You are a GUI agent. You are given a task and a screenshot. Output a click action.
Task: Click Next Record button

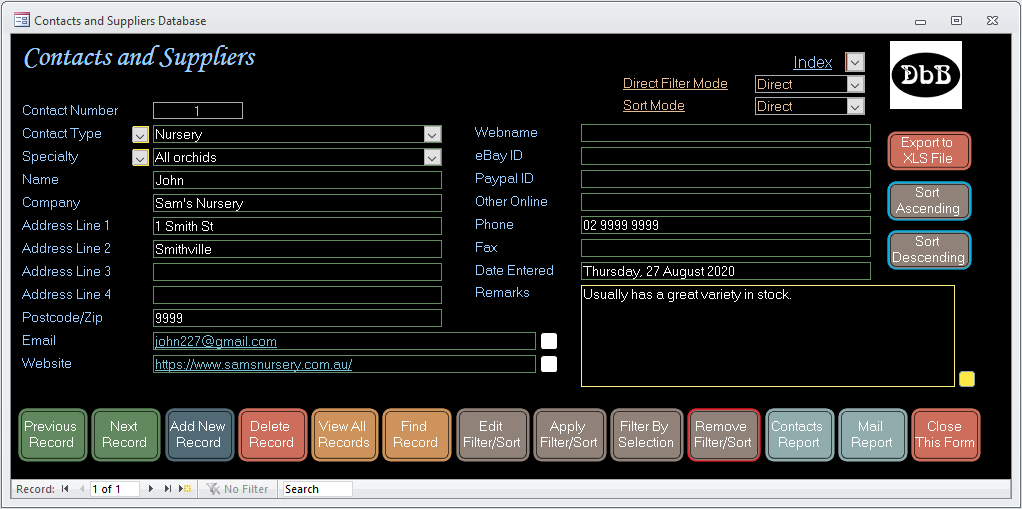pos(125,435)
